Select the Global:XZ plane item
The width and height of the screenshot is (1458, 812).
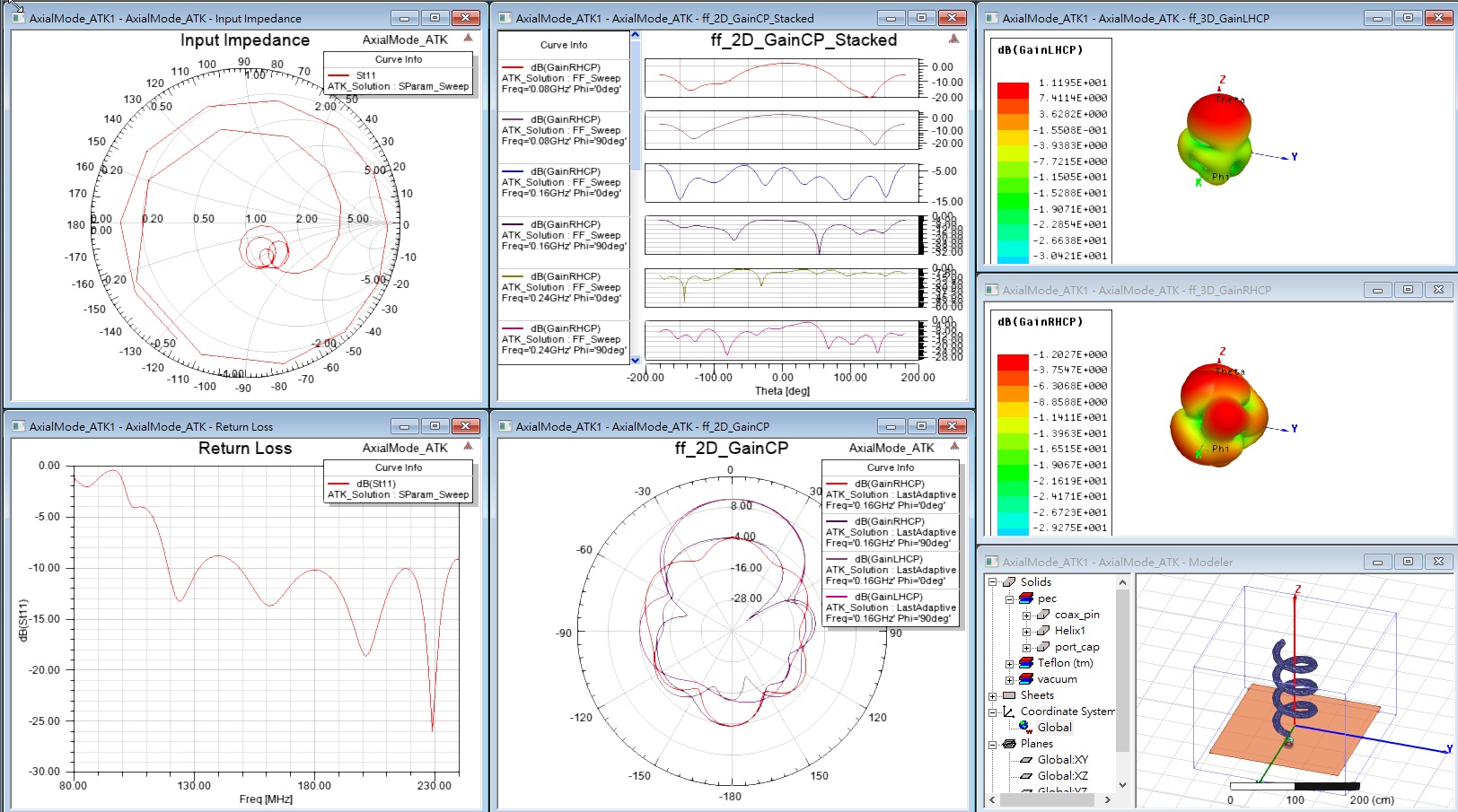click(x=1063, y=776)
